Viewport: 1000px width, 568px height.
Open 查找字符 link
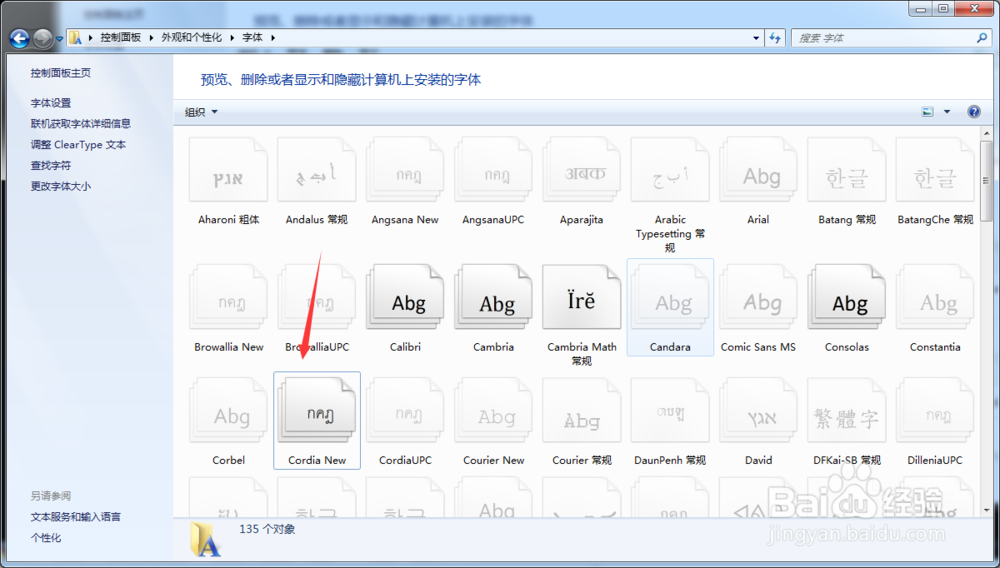[51, 166]
